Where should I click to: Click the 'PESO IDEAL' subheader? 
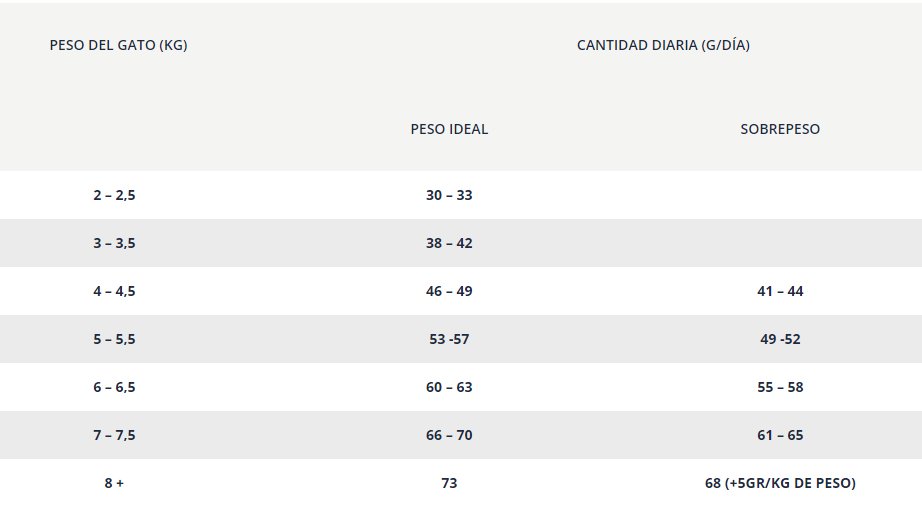pos(449,129)
